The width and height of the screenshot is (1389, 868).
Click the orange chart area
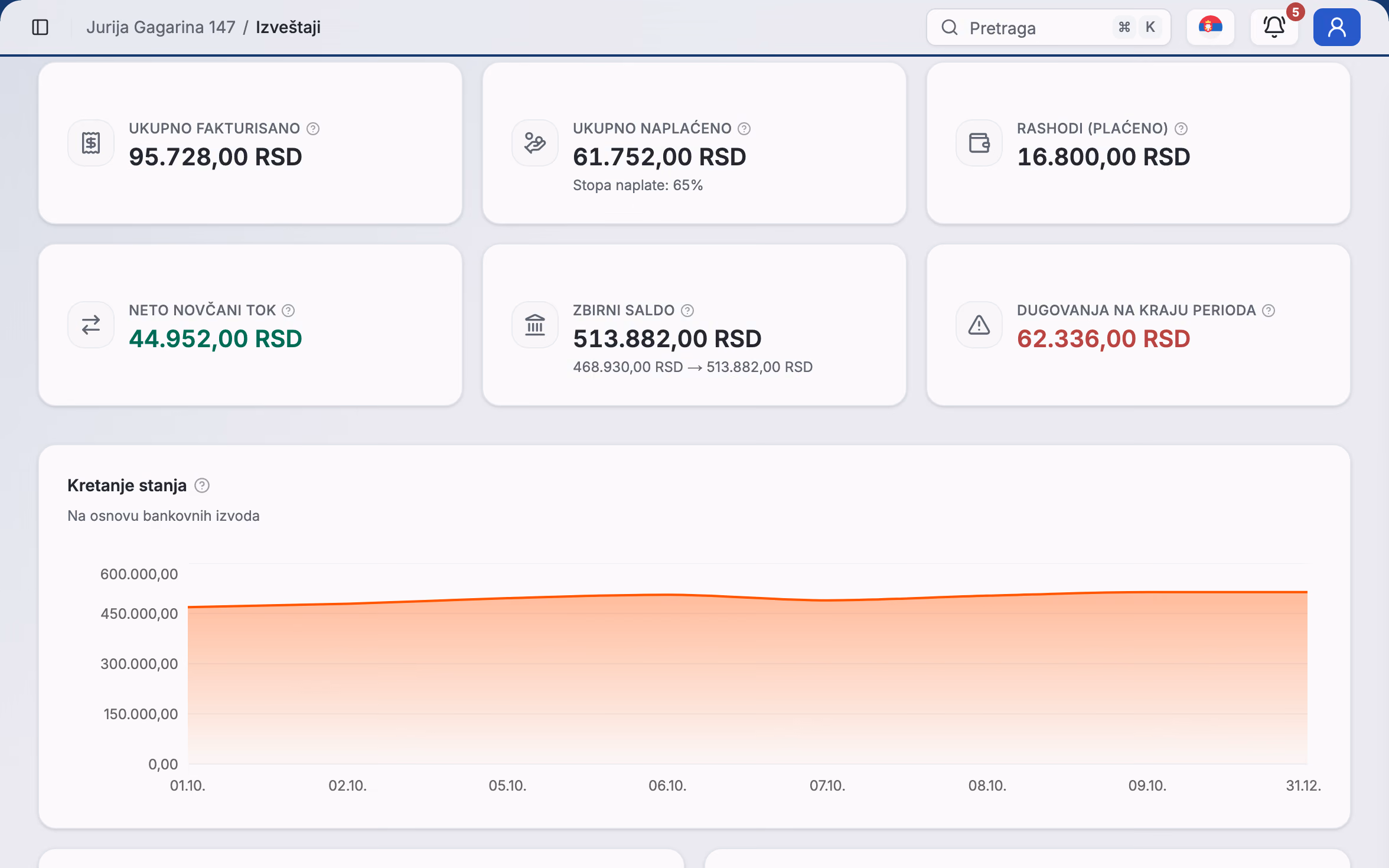[x=747, y=679]
